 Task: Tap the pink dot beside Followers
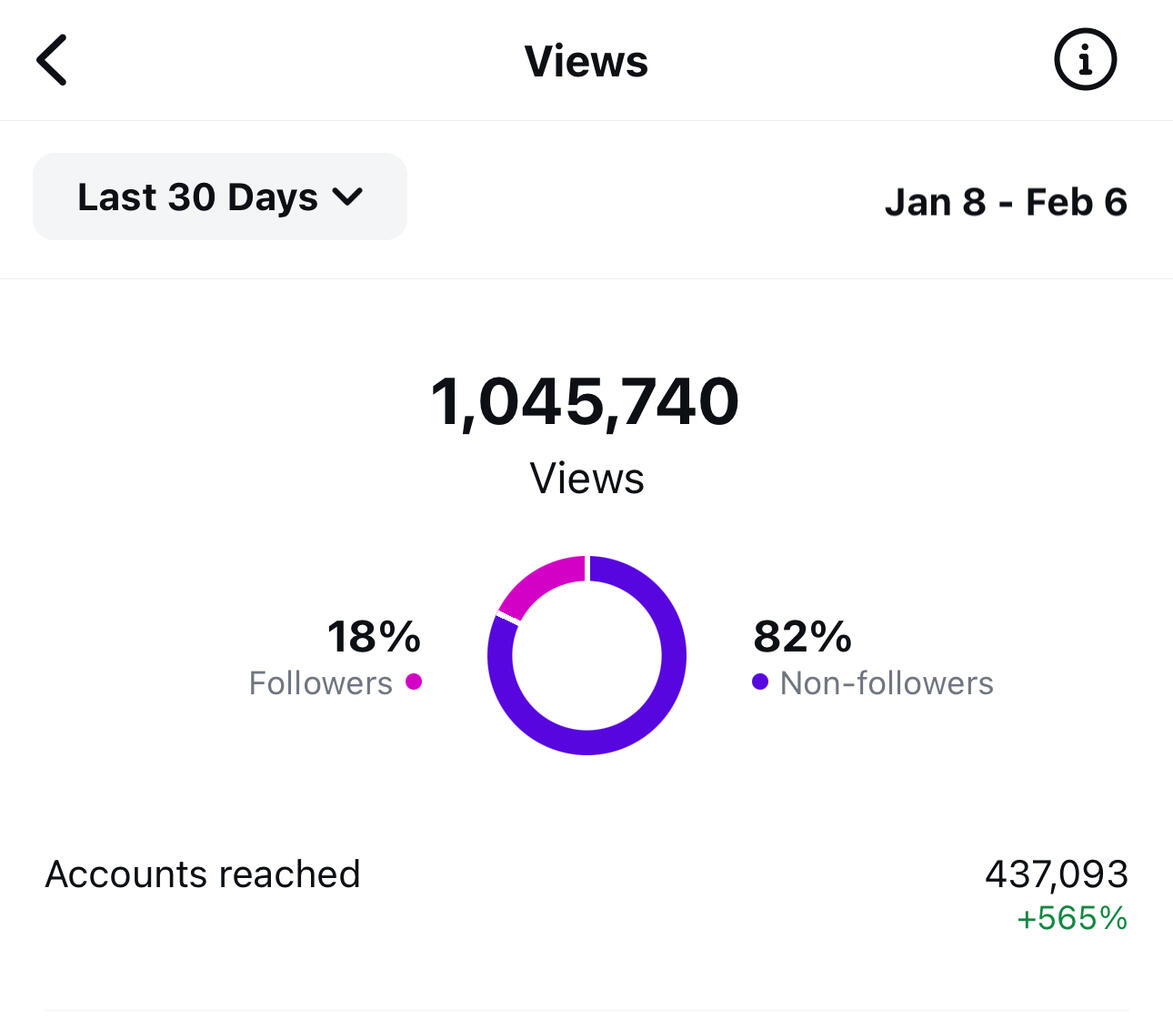pos(413,682)
